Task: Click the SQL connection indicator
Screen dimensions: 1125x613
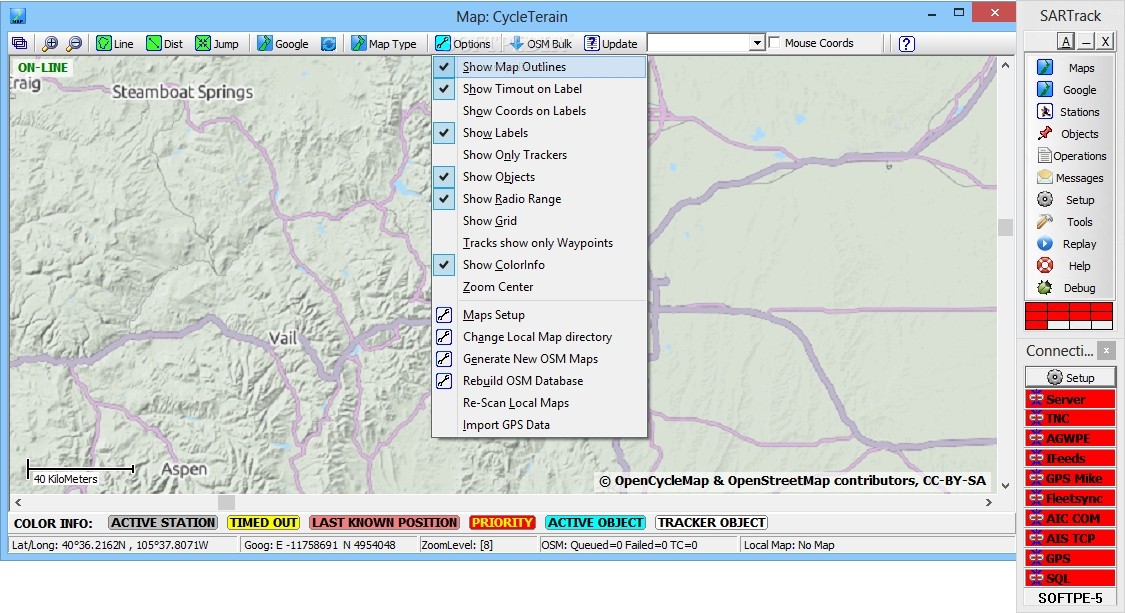Action: (1070, 578)
